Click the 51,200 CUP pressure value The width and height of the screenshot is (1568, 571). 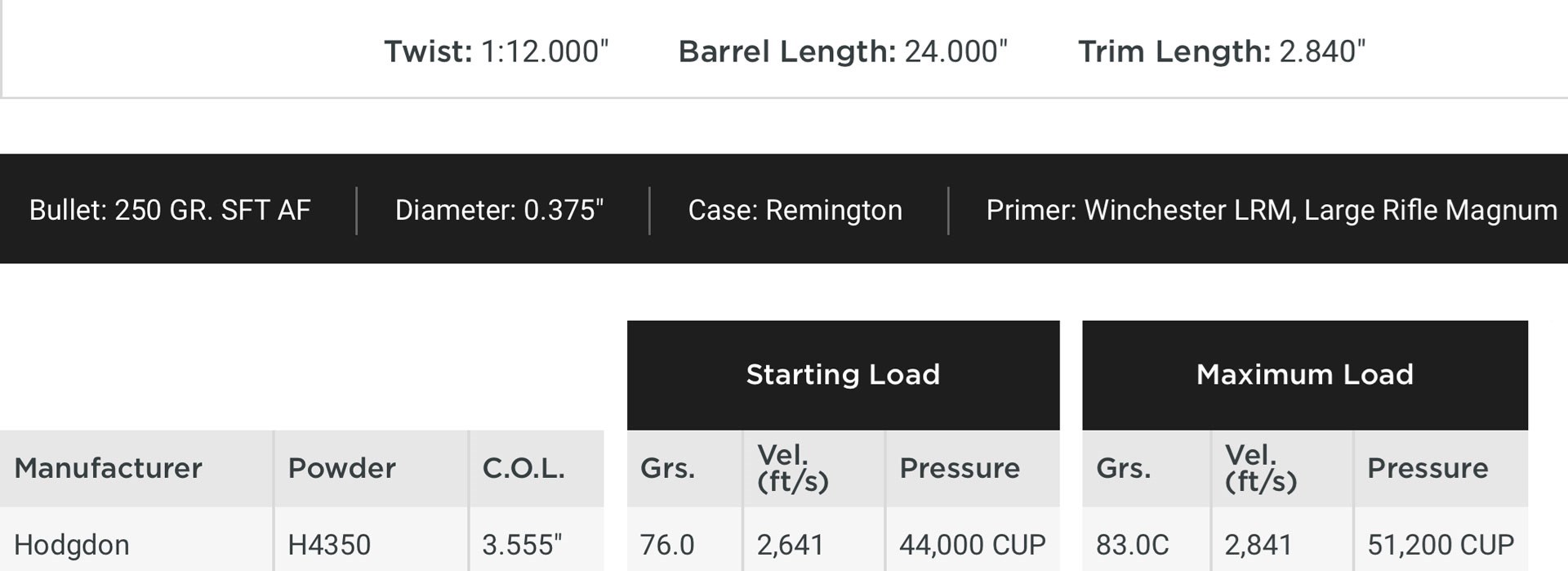[1441, 545]
